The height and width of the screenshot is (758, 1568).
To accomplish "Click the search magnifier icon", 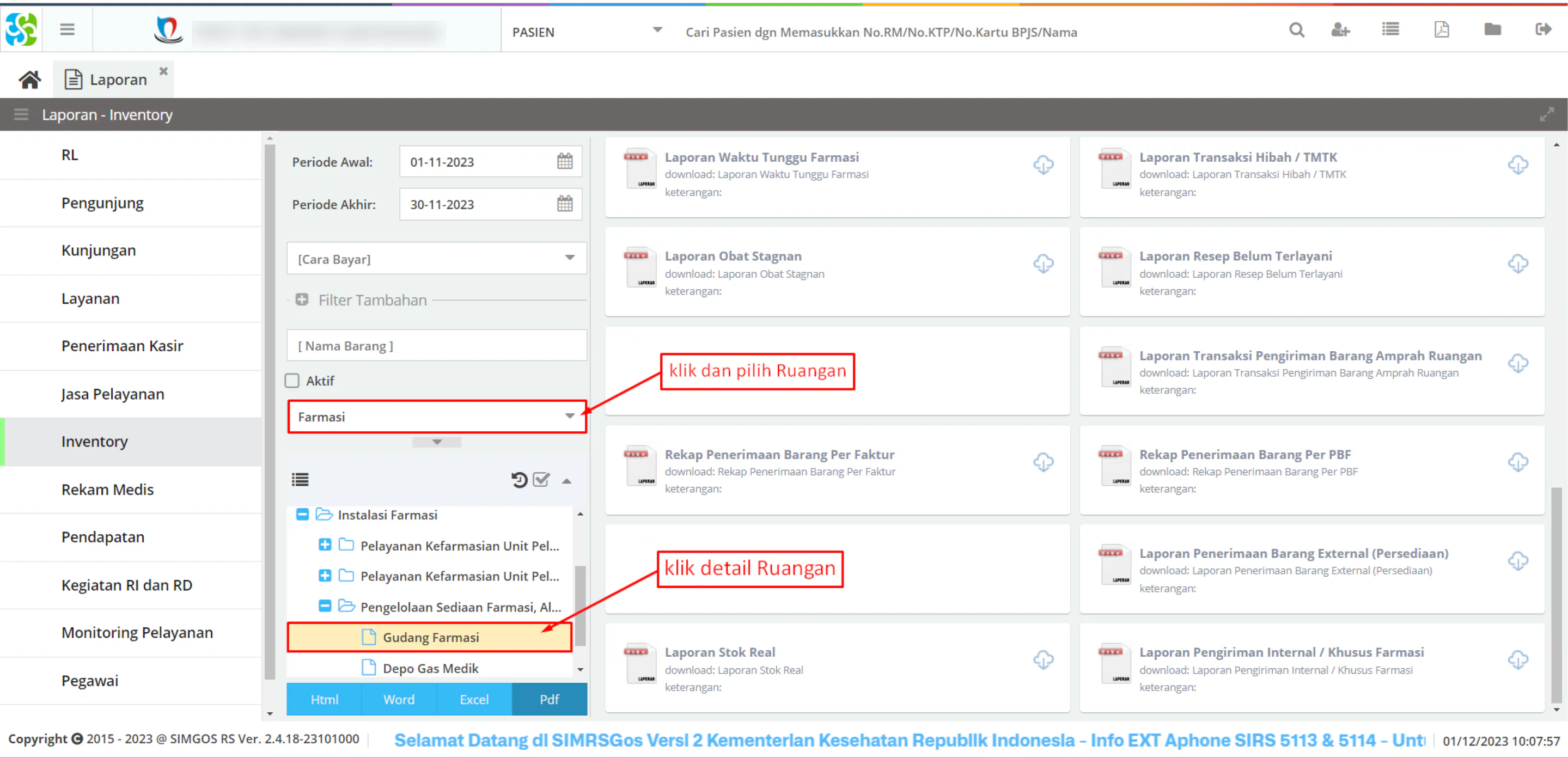I will click(1297, 30).
